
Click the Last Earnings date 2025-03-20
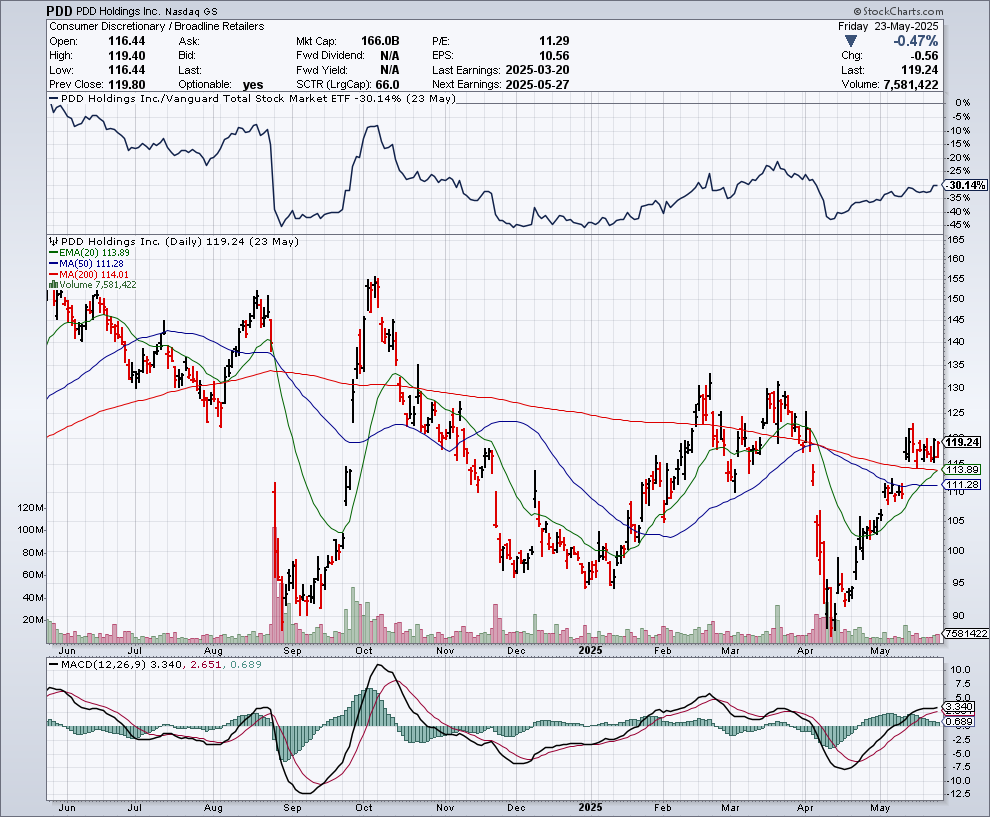[x=537, y=70]
